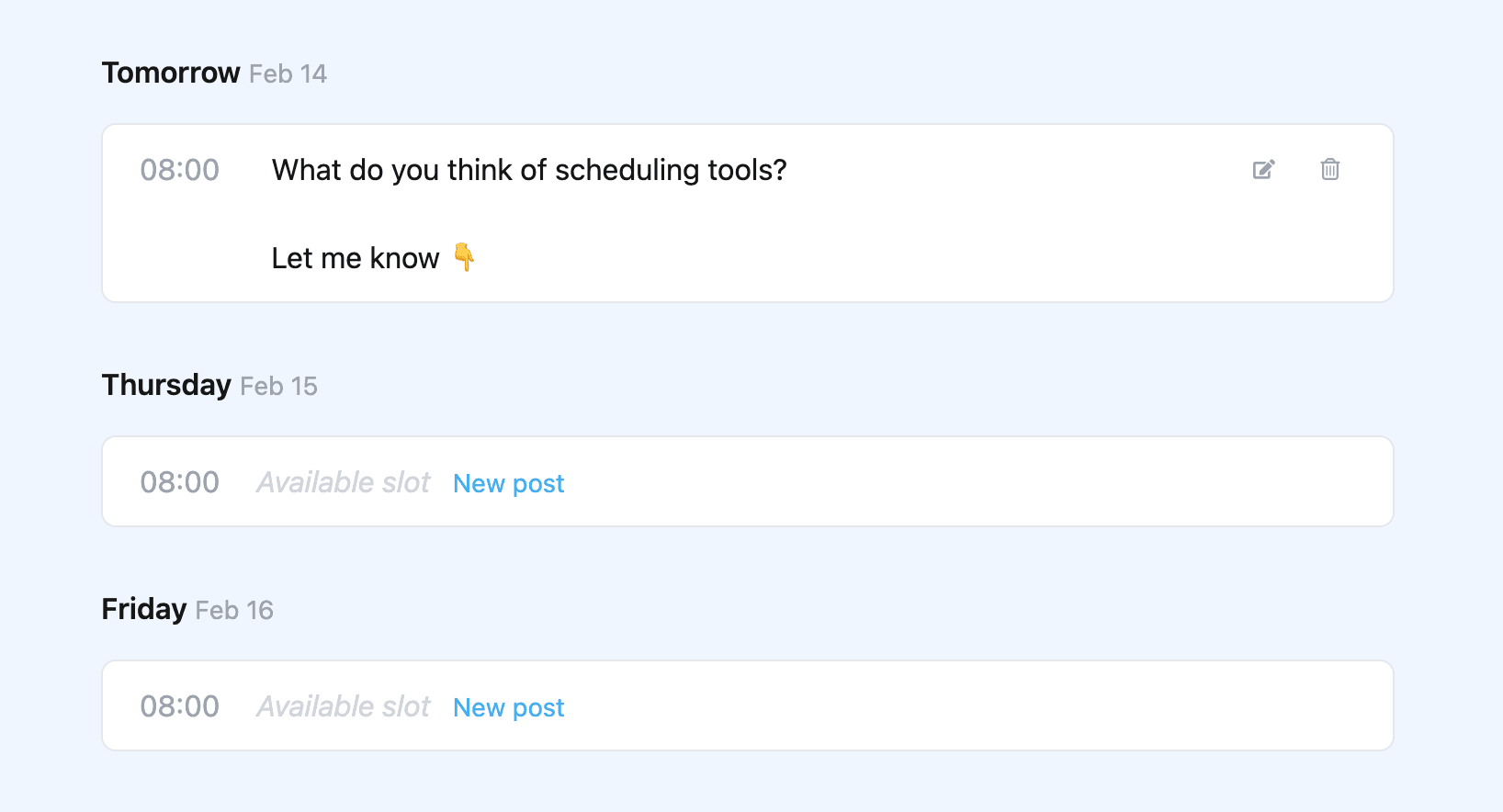Open New post for Thursday Feb 15
Screen dimensions: 1503x812
click(x=508, y=483)
